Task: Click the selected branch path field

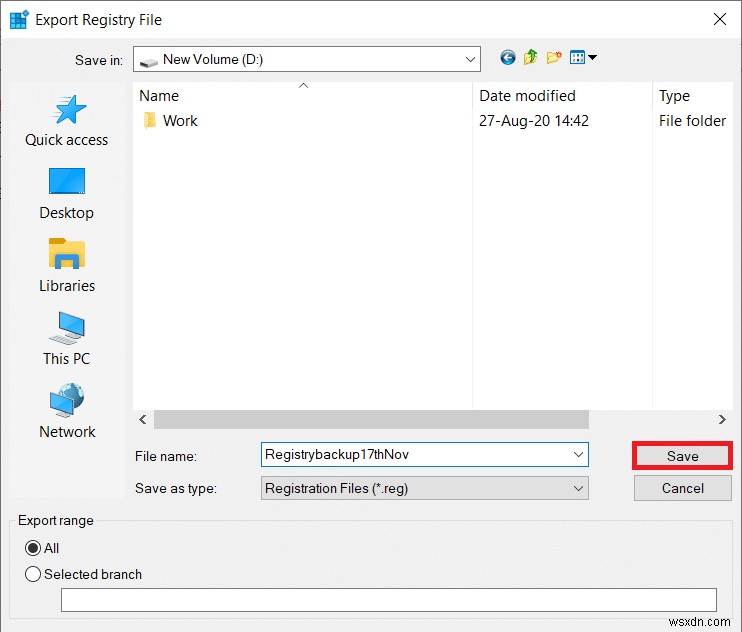Action: coord(389,600)
